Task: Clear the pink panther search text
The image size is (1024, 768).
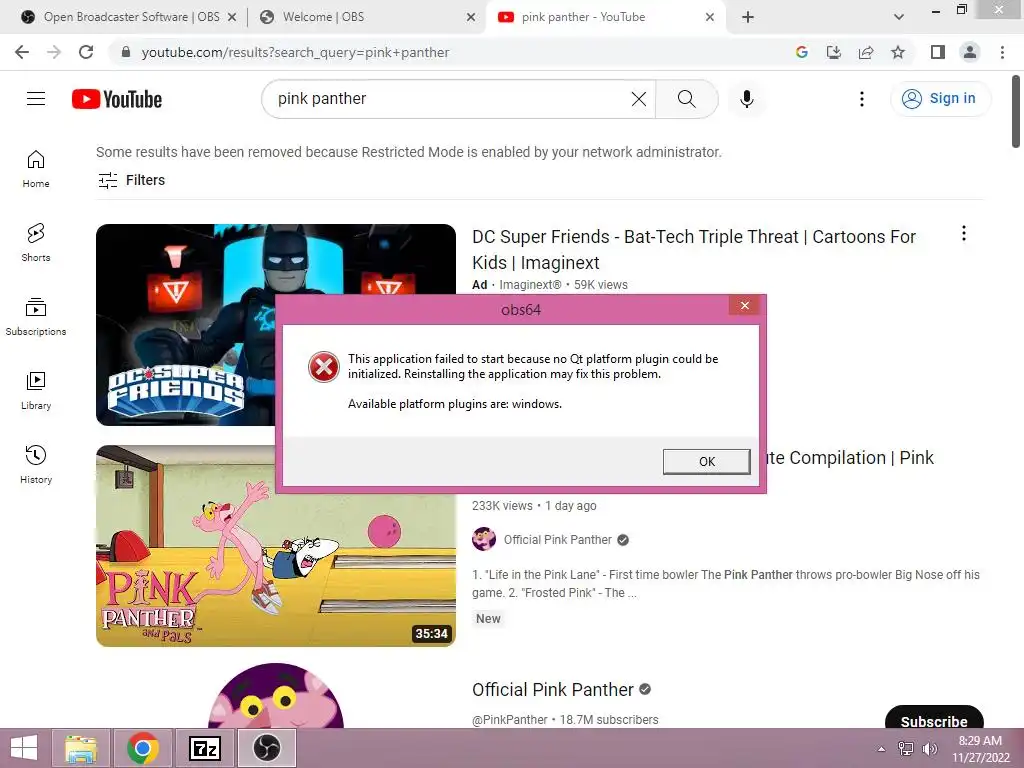Action: 639,99
